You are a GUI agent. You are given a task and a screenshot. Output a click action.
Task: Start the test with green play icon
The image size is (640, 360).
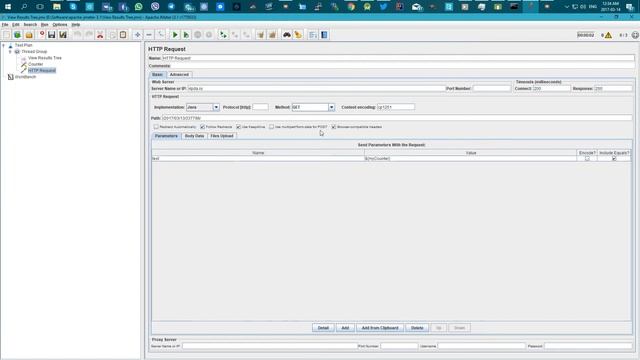click(x=175, y=35)
